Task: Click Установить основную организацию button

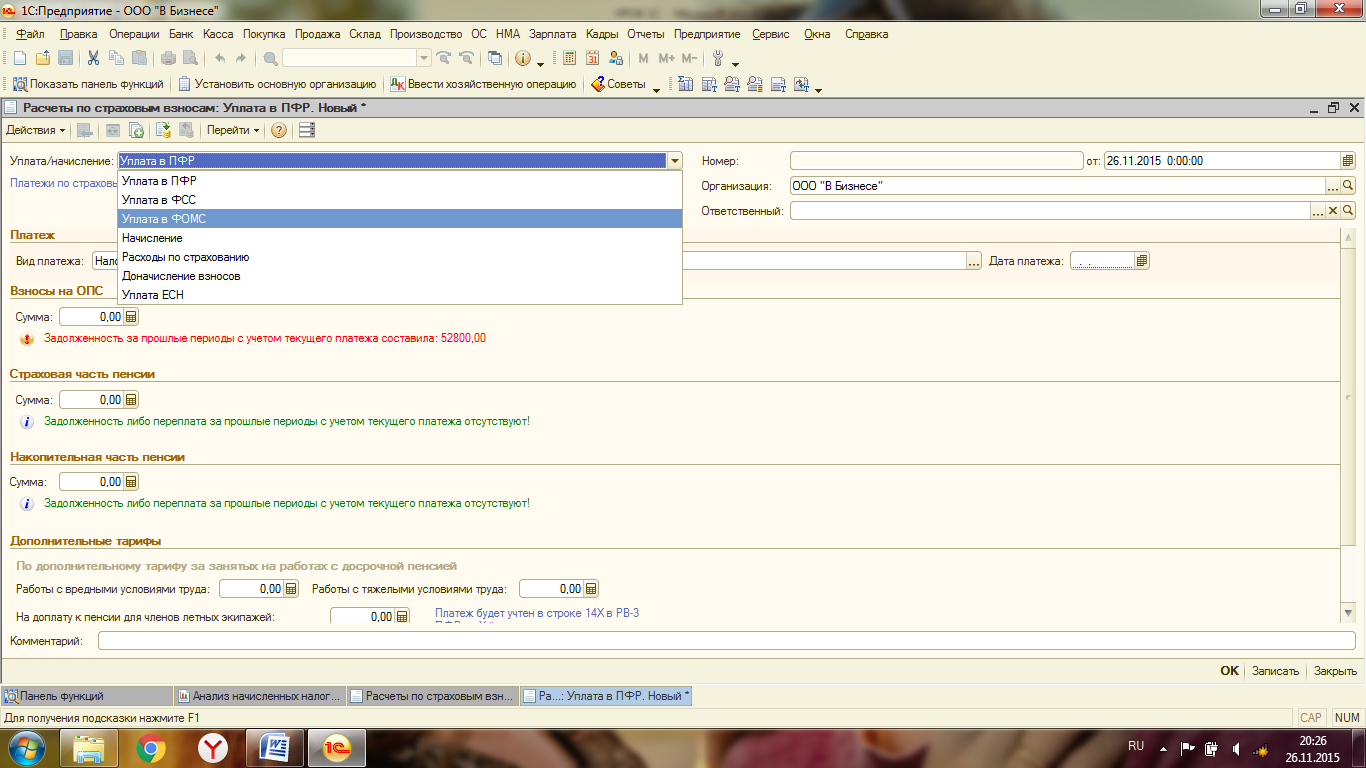Action: coord(277,85)
